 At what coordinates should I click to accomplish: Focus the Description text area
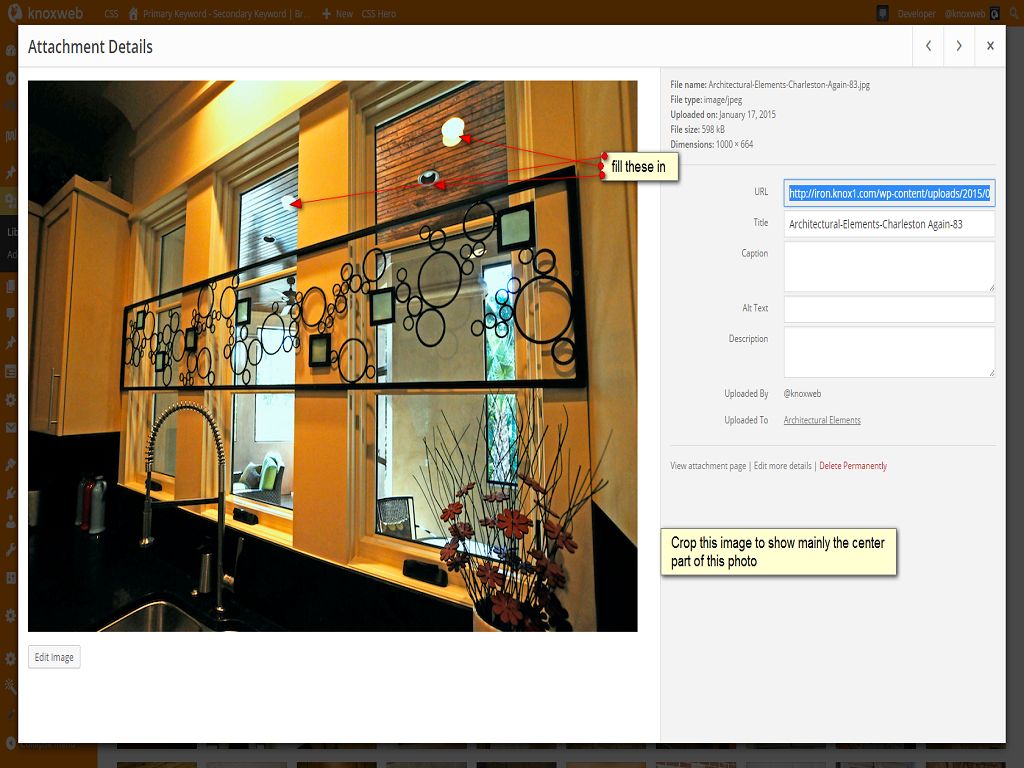tap(889, 352)
